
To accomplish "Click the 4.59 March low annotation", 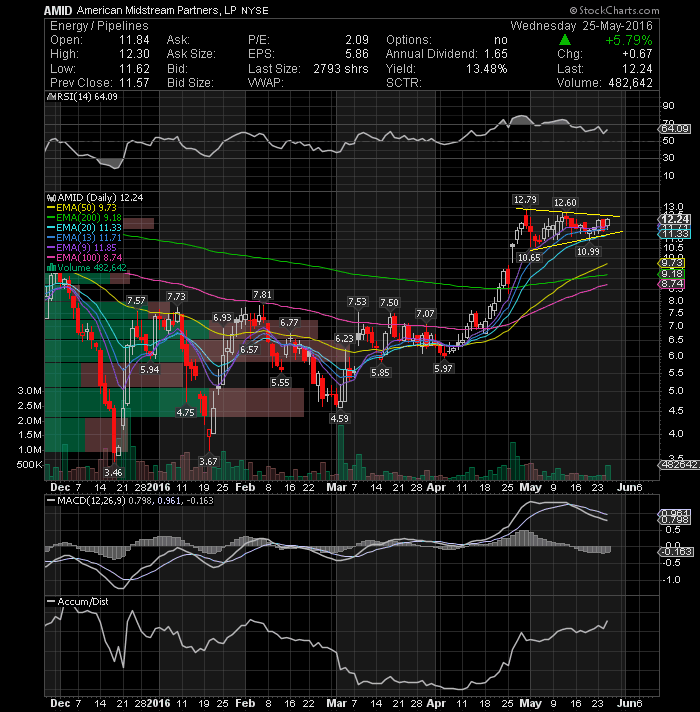I will [340, 418].
